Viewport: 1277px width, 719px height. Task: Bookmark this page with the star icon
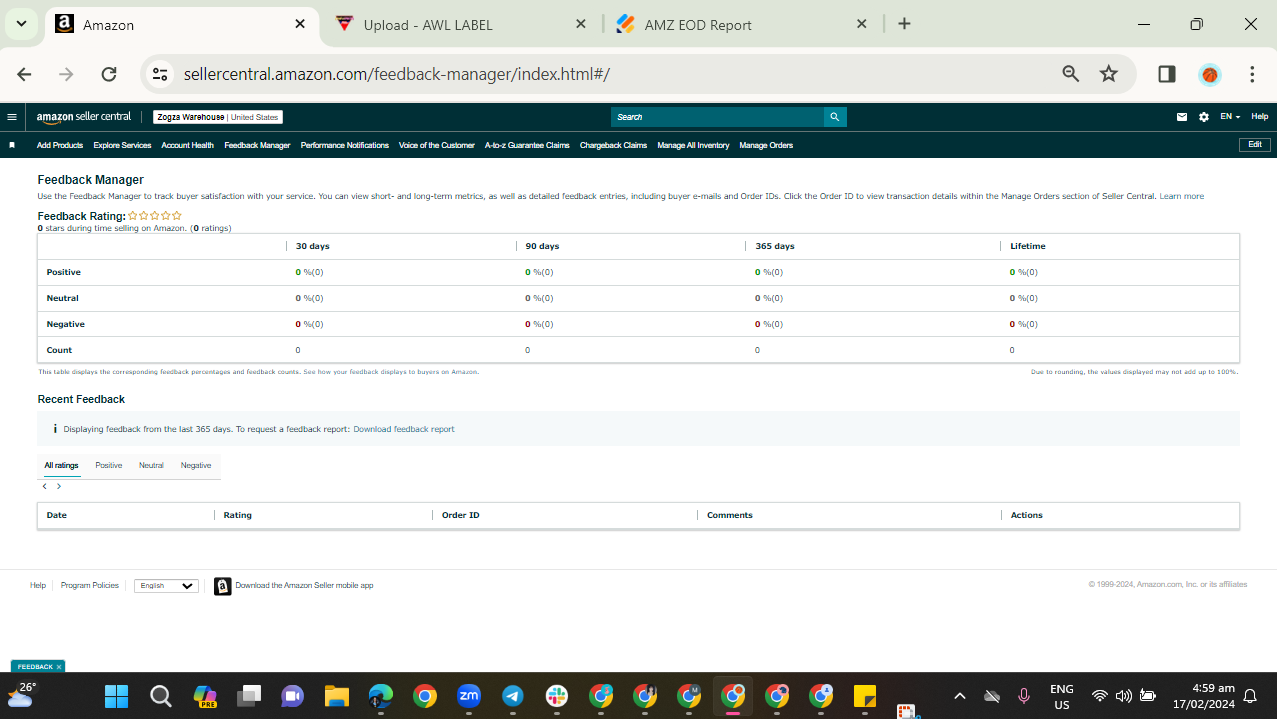1109,74
